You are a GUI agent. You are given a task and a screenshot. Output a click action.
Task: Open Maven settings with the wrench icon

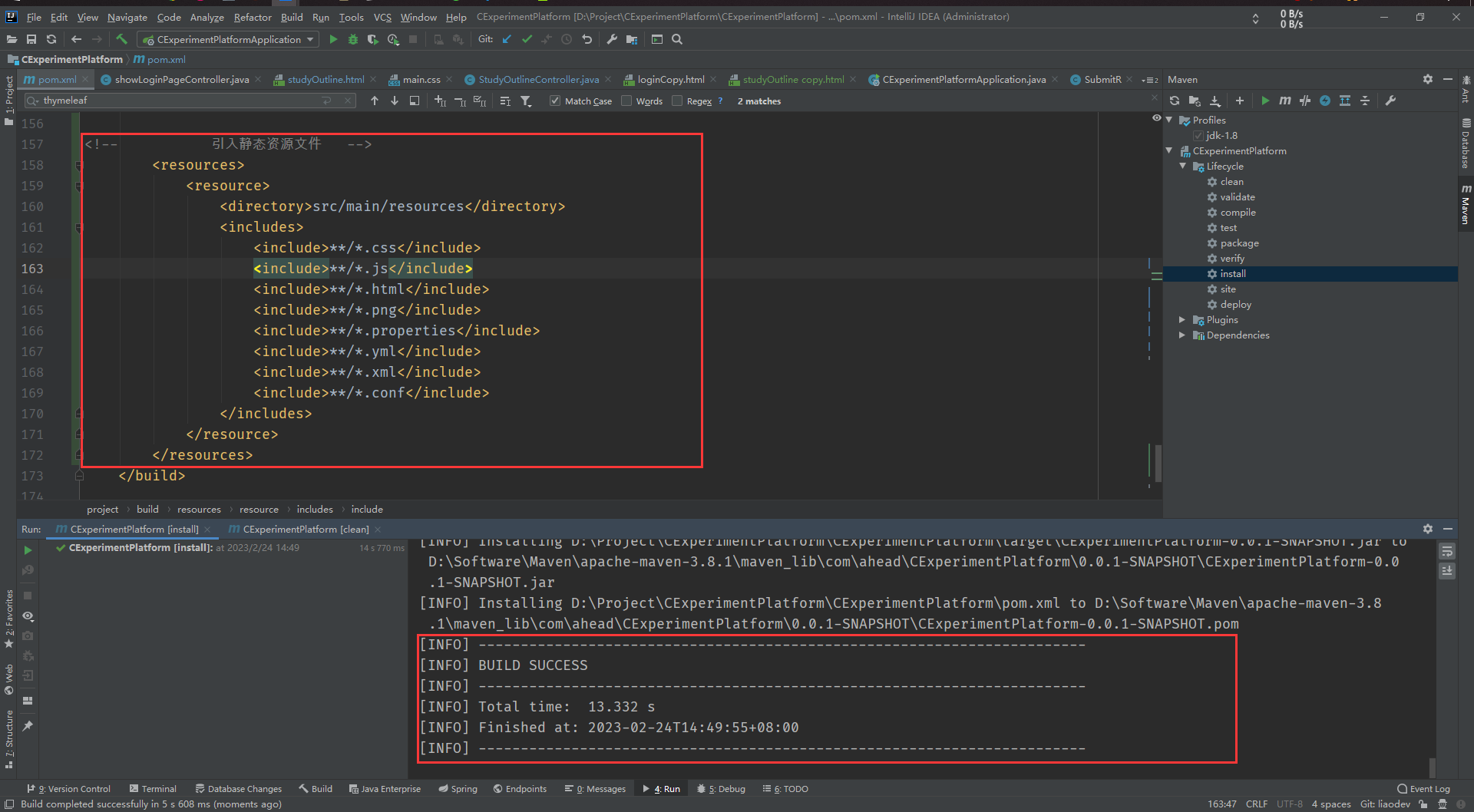coord(1390,101)
